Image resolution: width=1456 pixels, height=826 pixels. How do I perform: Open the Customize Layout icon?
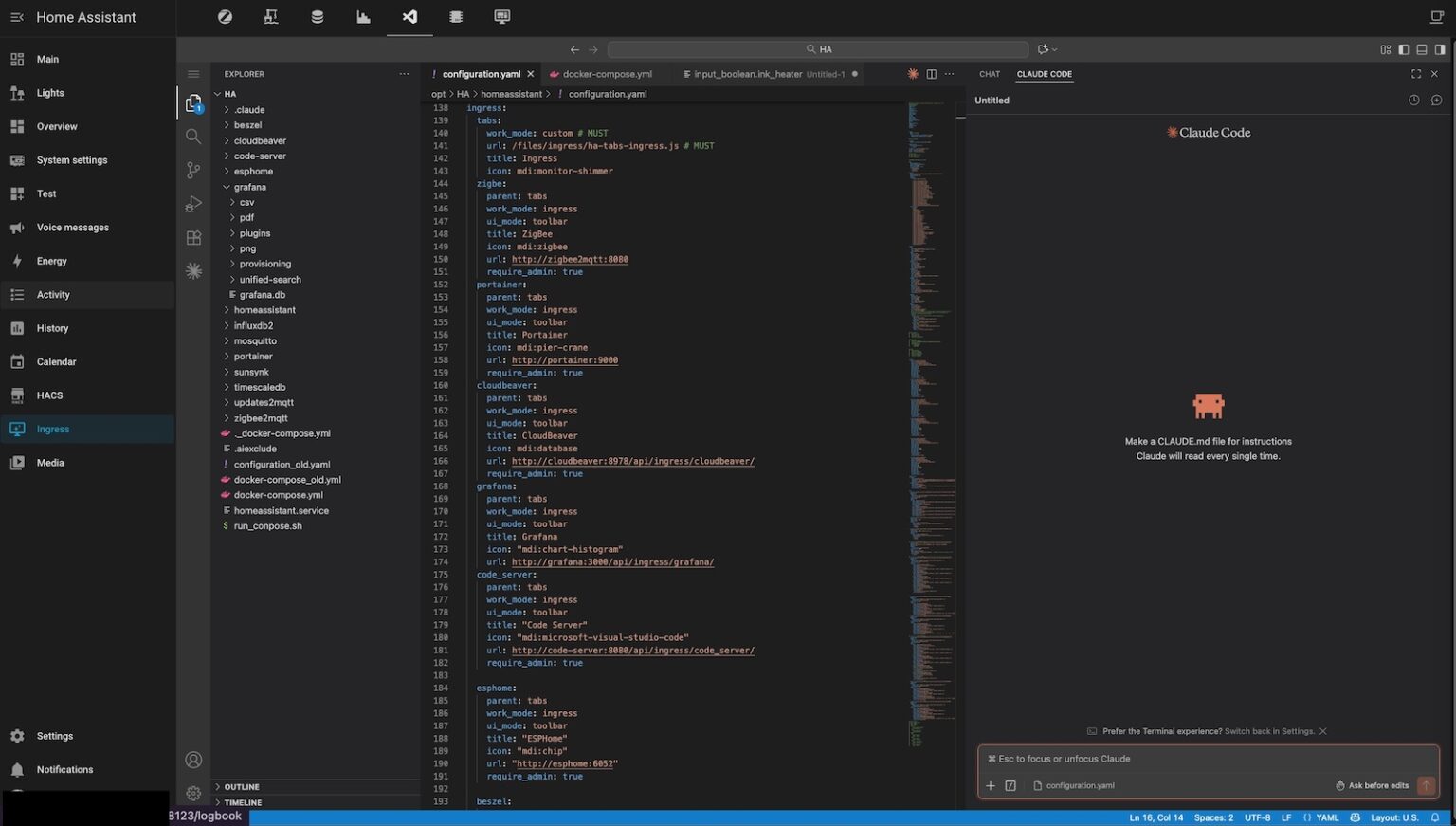click(1386, 49)
